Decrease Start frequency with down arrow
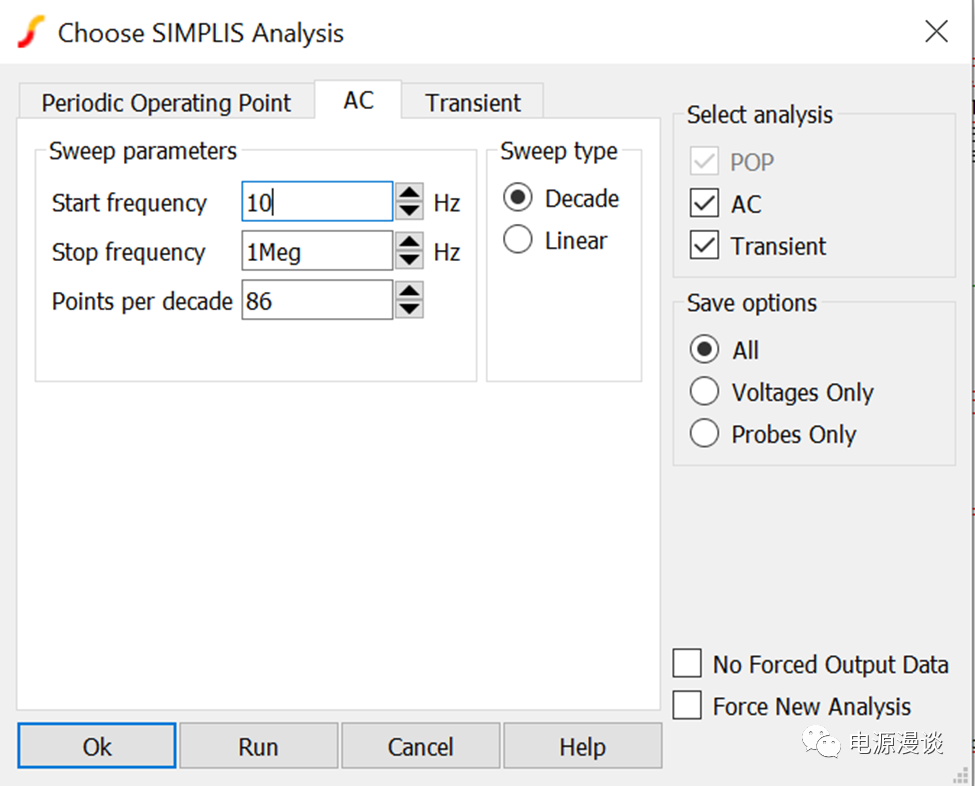The width and height of the screenshot is (975, 786). click(409, 210)
